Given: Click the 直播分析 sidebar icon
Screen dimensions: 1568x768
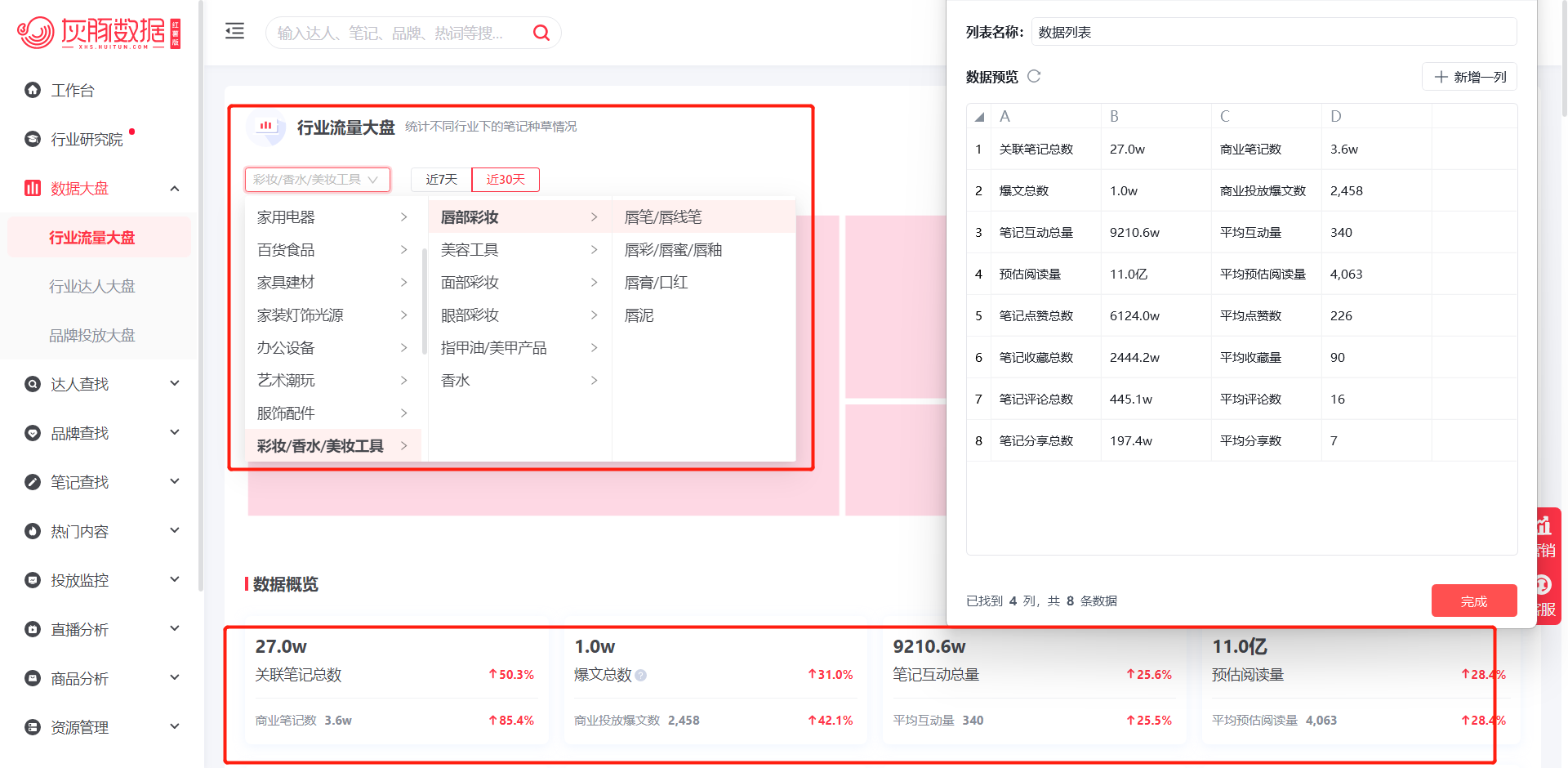Looking at the screenshot, I should tap(33, 629).
